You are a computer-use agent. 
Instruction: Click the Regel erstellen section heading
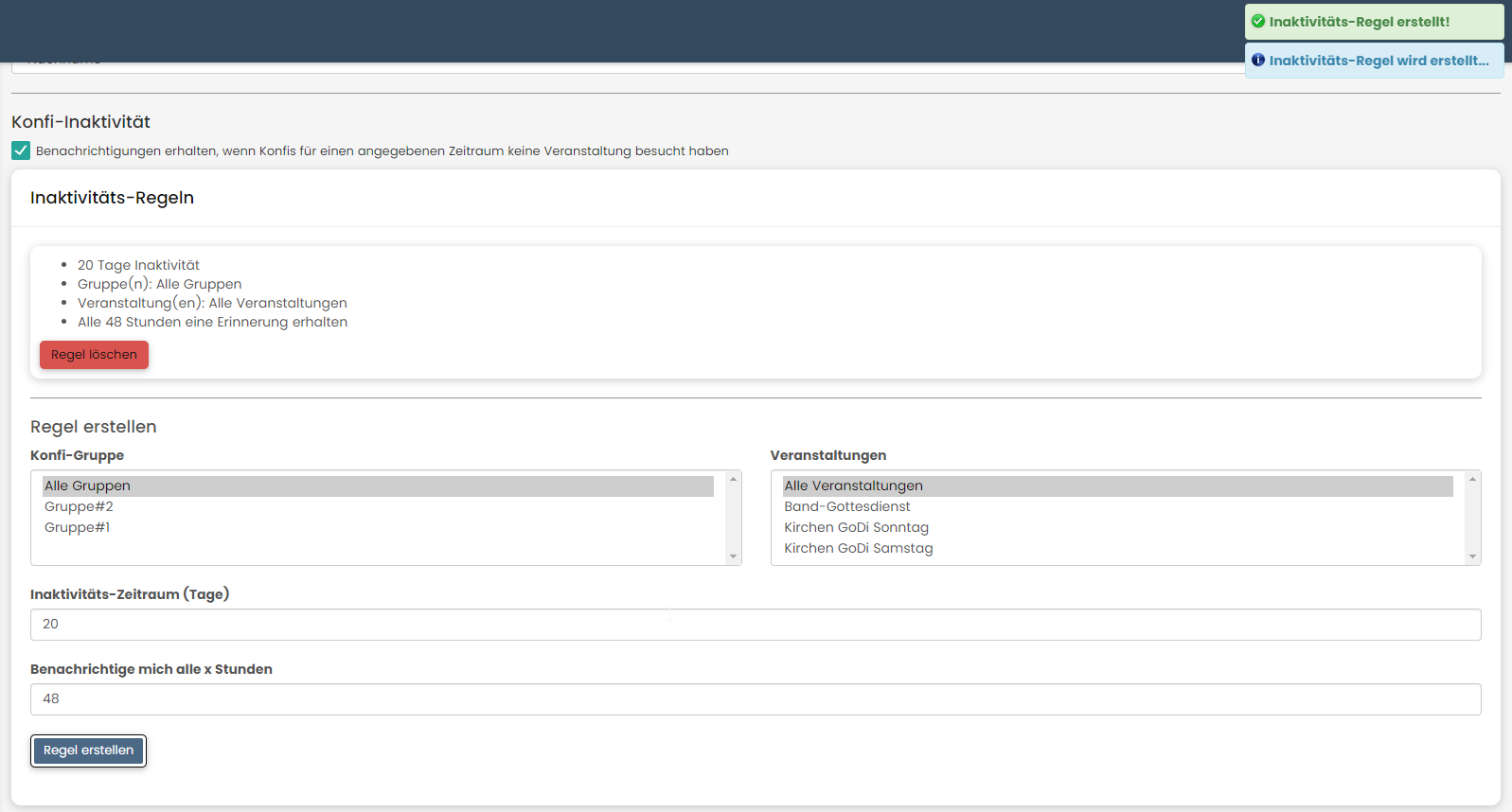point(94,427)
